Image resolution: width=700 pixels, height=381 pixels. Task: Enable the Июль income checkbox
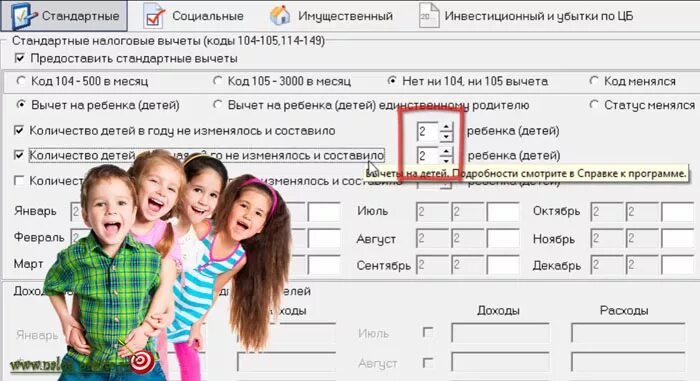(x=428, y=333)
